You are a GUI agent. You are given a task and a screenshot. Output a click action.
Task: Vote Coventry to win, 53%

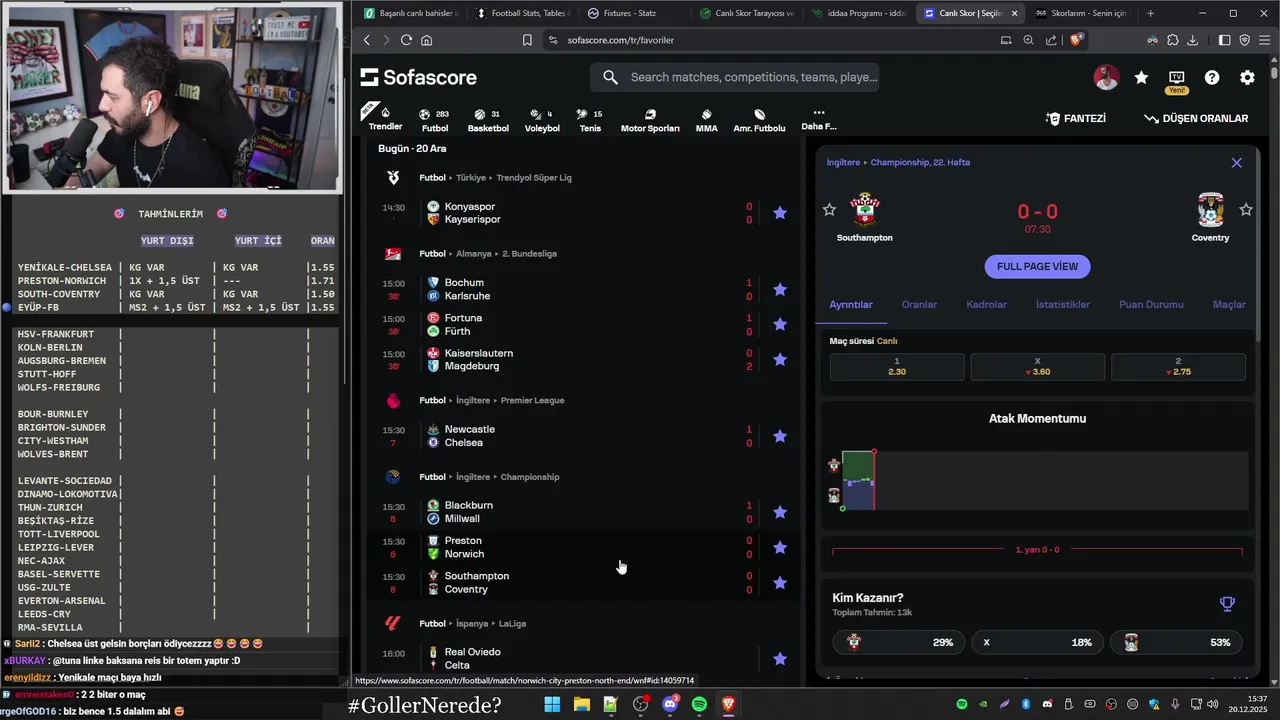point(1177,642)
